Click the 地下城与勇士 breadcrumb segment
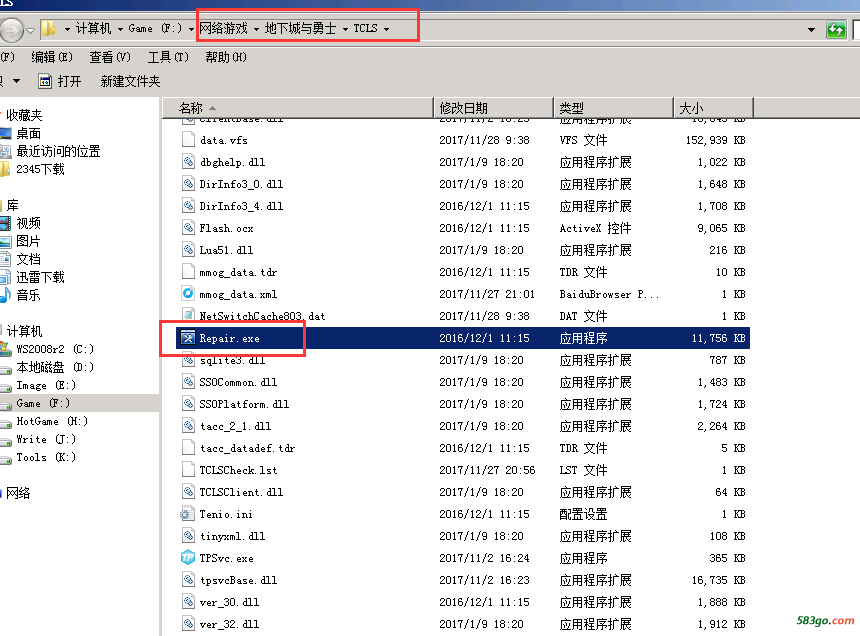The height and width of the screenshot is (636, 860). coord(301,28)
